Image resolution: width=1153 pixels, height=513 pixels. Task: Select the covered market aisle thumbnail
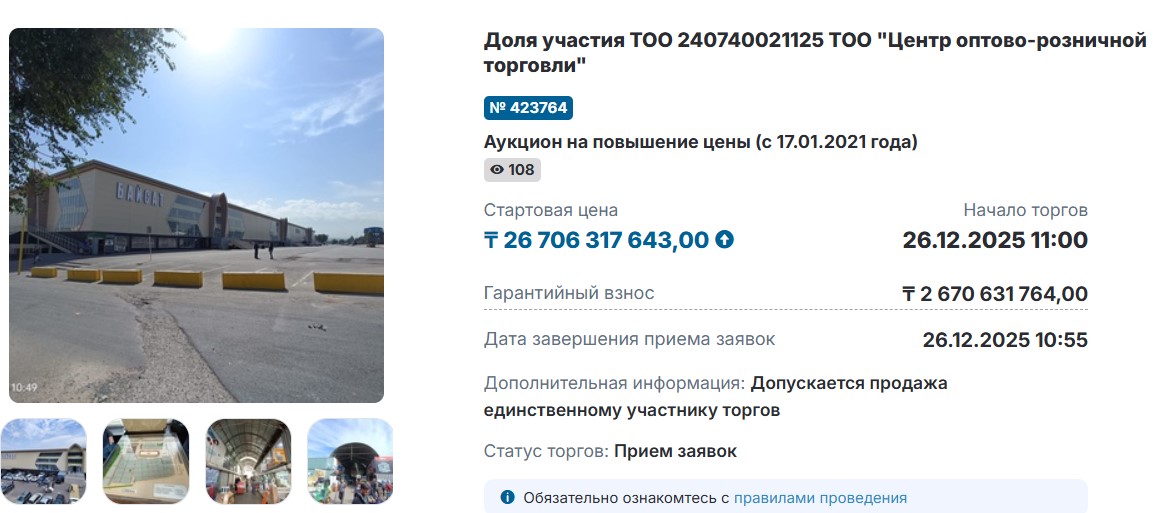pyautogui.click(x=248, y=461)
